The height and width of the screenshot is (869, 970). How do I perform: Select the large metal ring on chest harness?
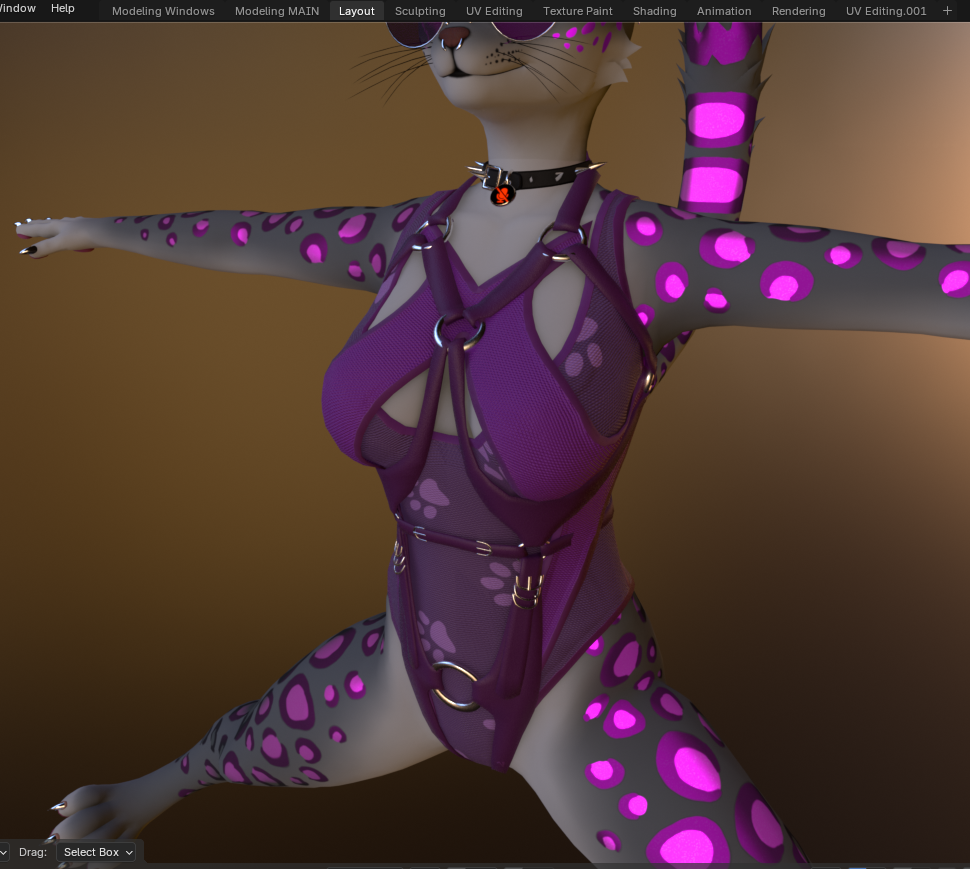[459, 333]
